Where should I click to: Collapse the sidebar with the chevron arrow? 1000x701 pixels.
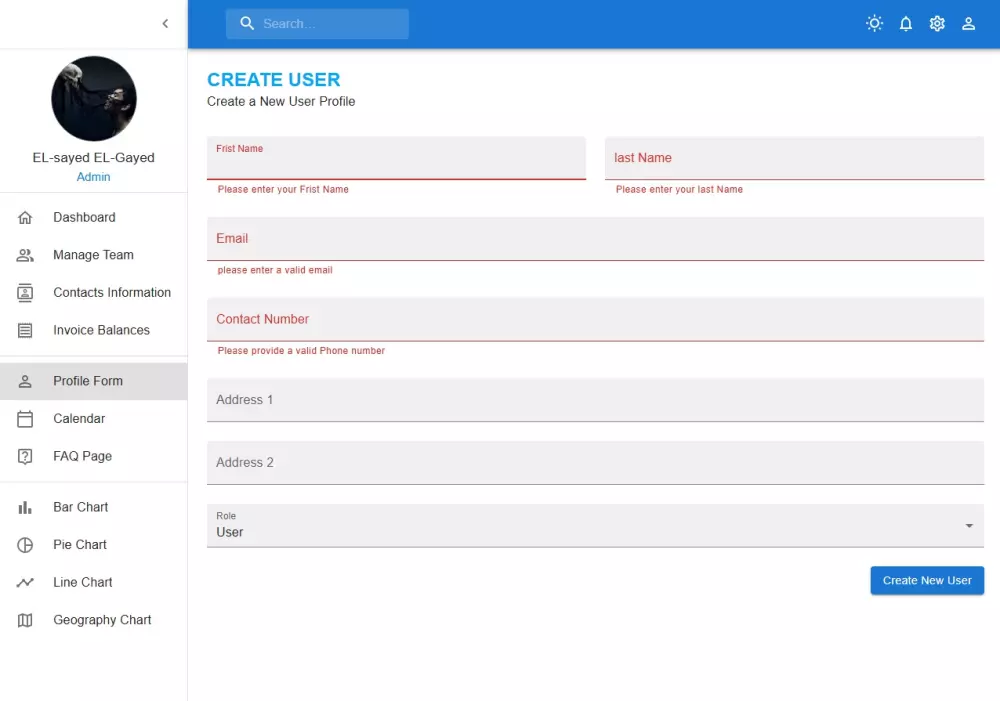coord(165,23)
